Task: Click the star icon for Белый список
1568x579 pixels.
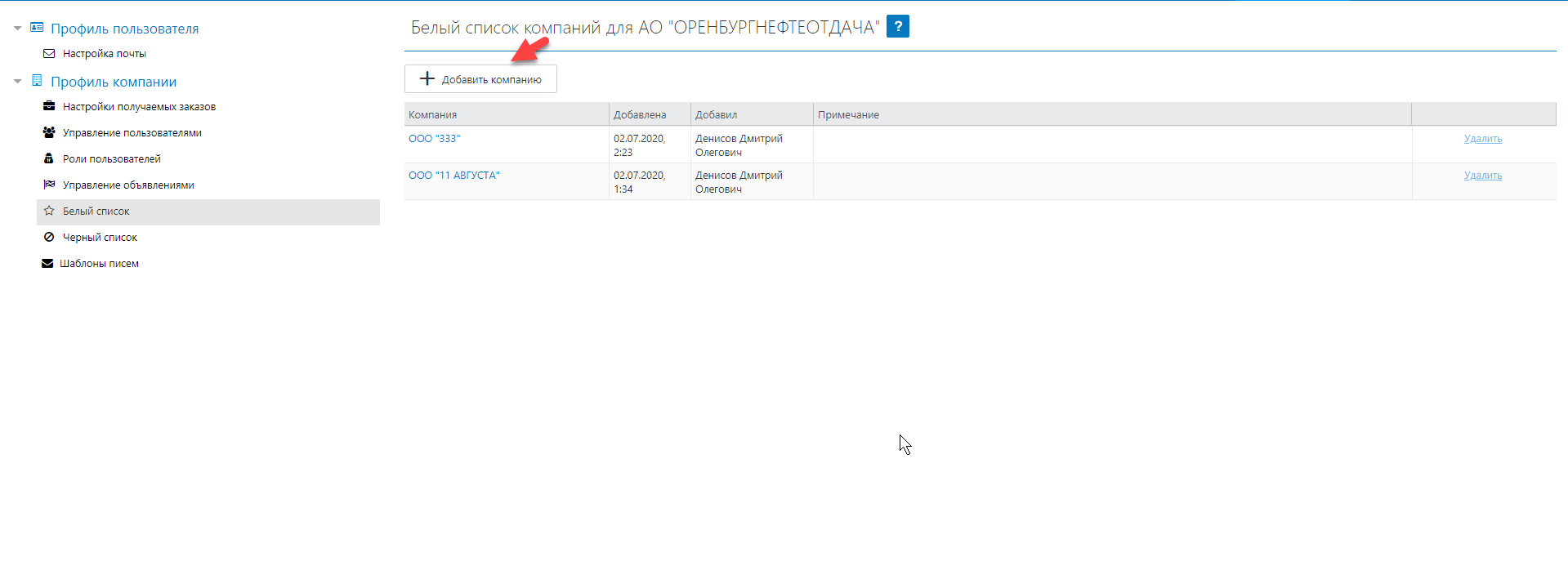Action: tap(49, 211)
